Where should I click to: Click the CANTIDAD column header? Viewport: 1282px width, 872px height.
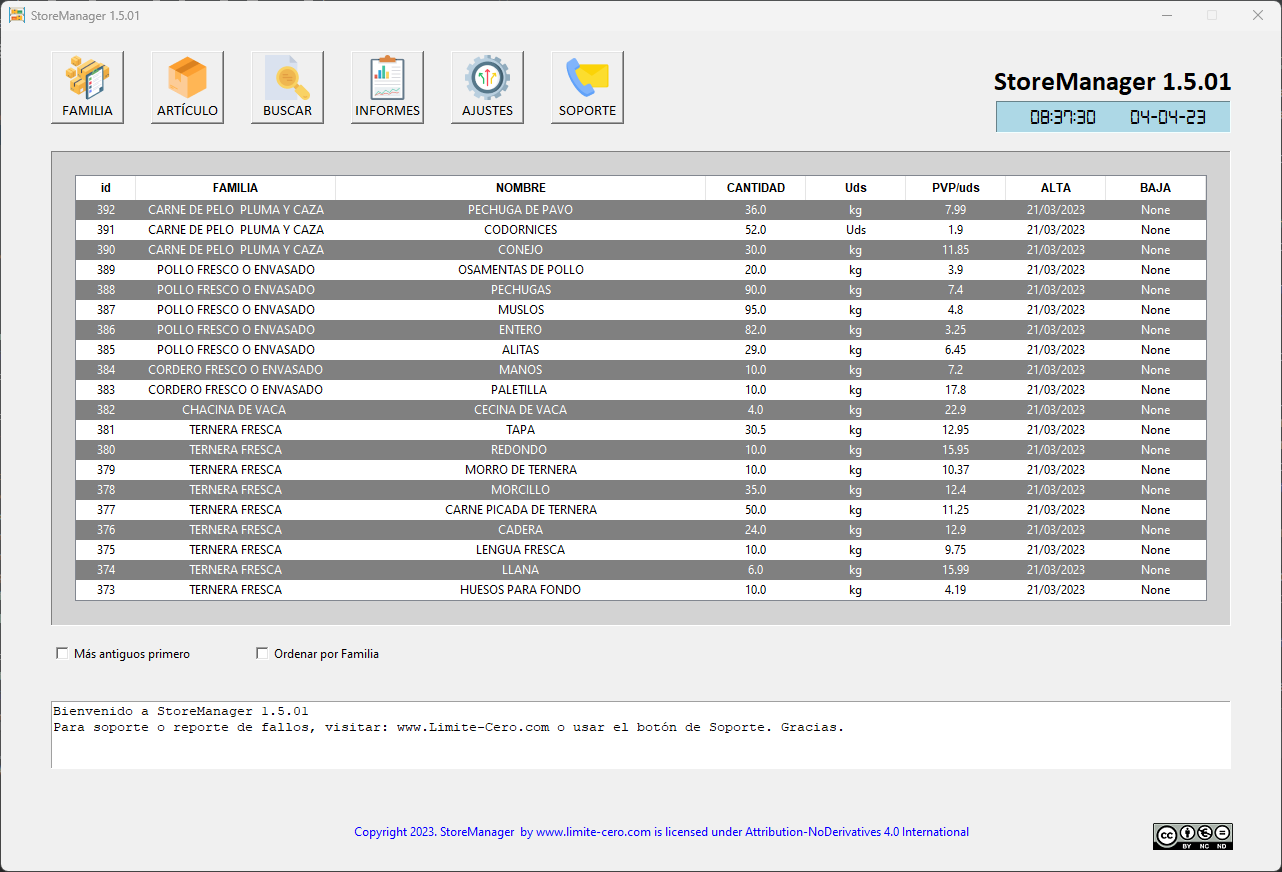tap(756, 188)
